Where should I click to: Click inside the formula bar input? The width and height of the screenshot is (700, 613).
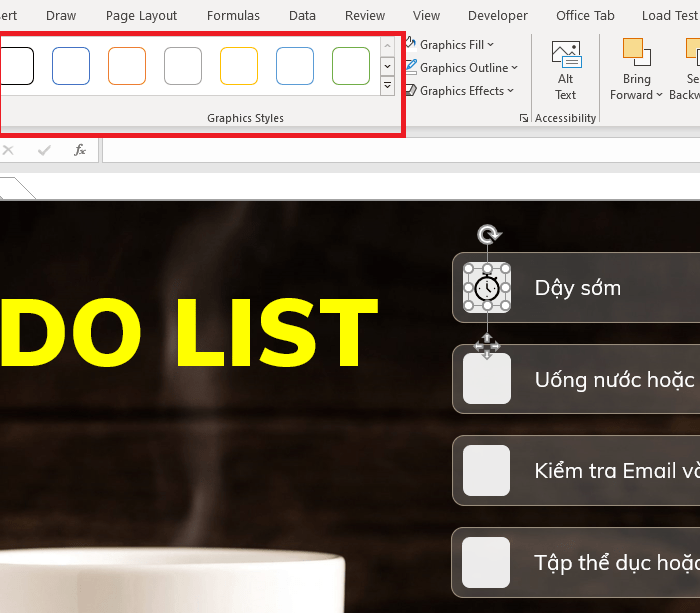coord(400,150)
